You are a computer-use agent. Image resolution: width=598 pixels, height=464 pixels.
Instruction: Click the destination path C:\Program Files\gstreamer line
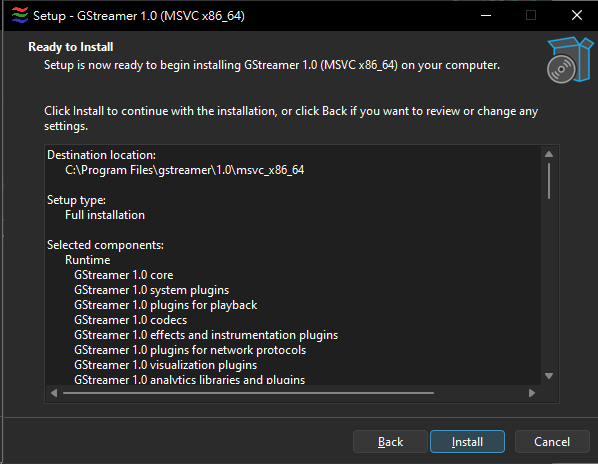tap(185, 170)
